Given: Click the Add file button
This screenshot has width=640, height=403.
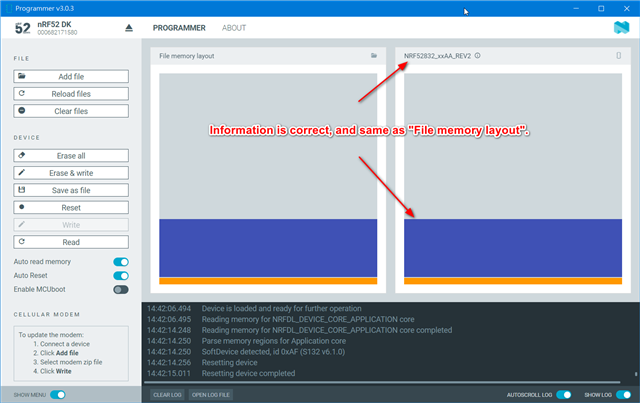Looking at the screenshot, I should 71,76.
